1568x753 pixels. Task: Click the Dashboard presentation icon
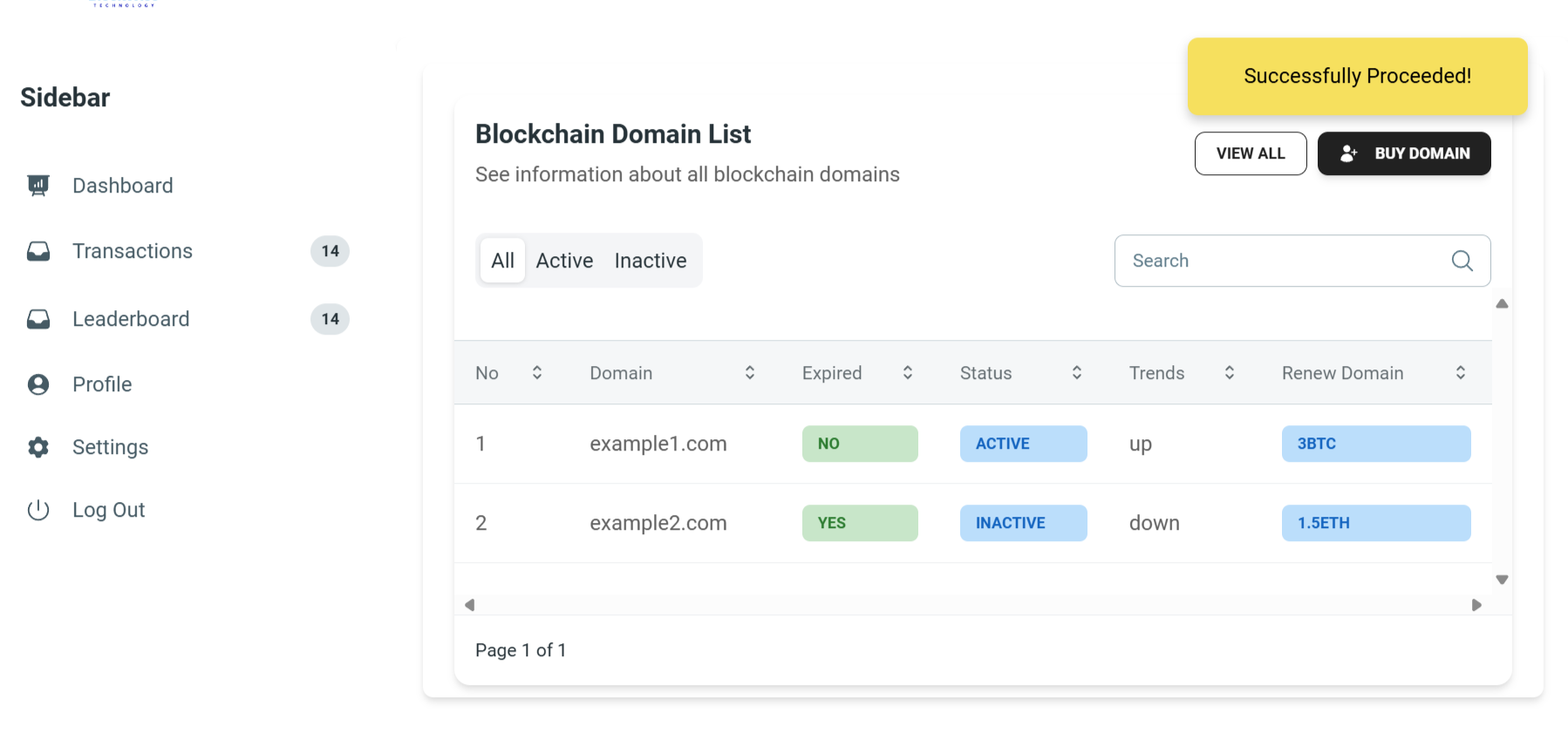(38, 186)
